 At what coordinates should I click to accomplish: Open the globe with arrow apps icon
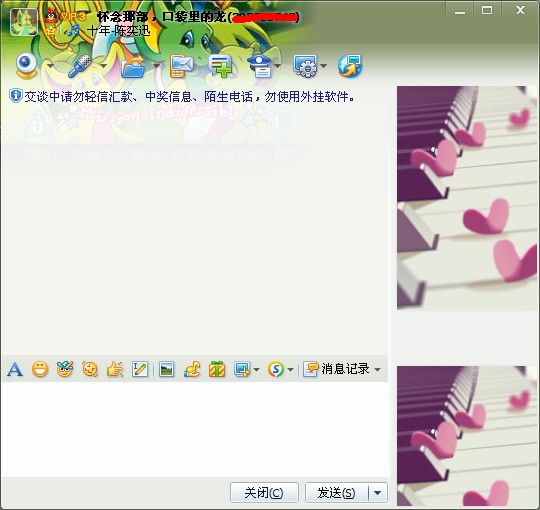point(350,66)
